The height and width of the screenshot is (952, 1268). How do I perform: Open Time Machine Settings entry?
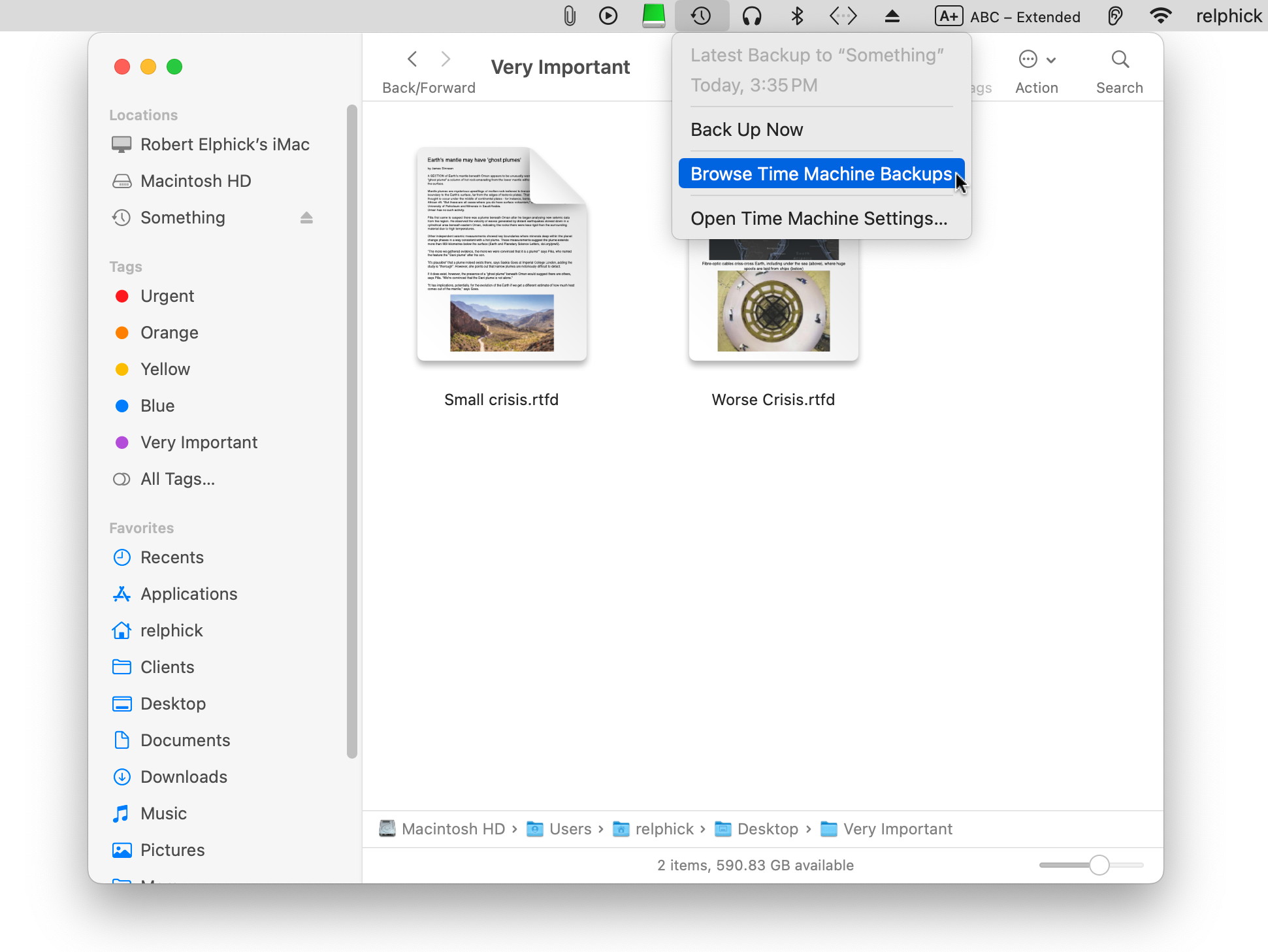(819, 218)
